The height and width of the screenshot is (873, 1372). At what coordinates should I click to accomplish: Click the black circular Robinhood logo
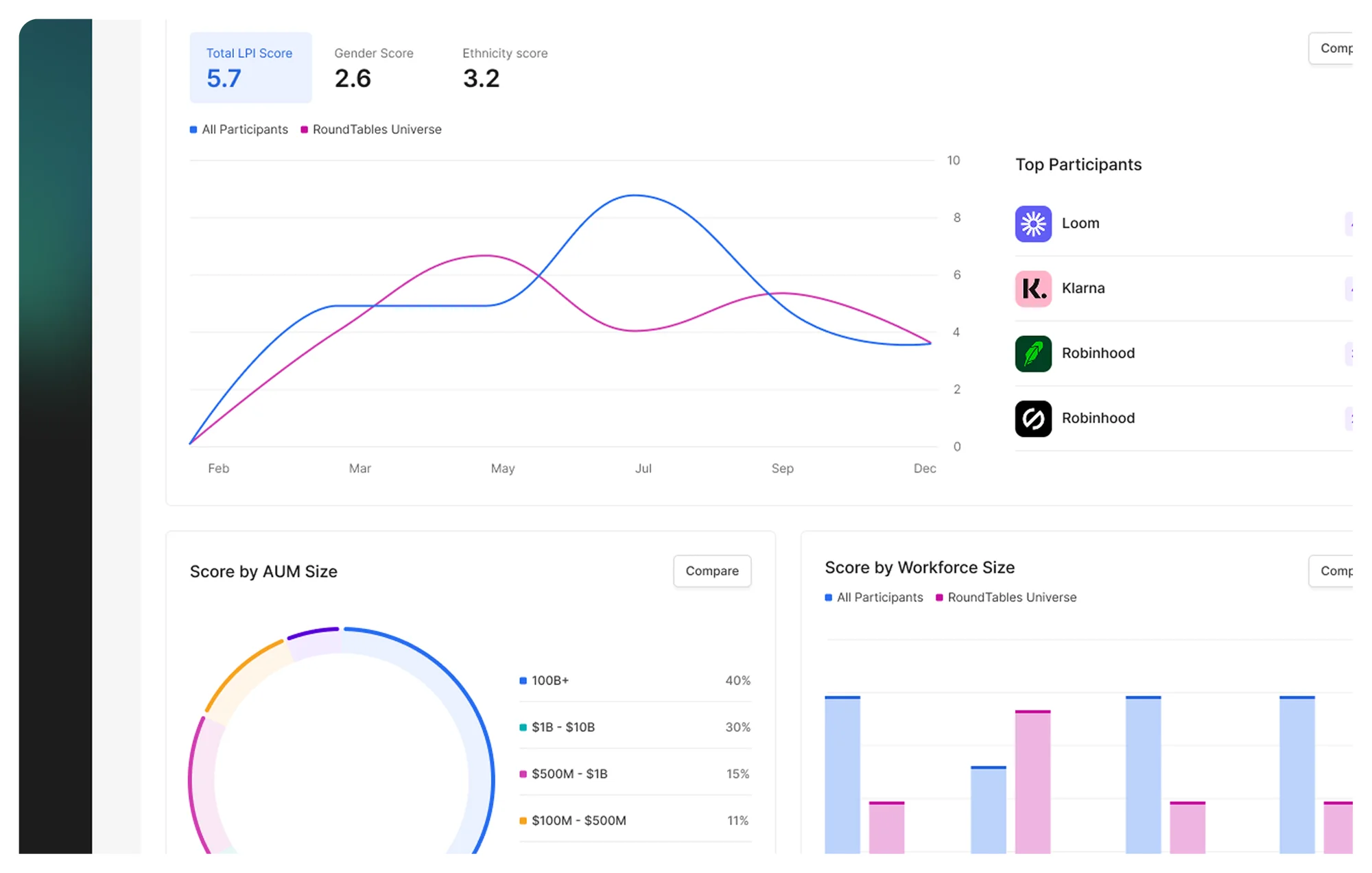[x=1033, y=418]
